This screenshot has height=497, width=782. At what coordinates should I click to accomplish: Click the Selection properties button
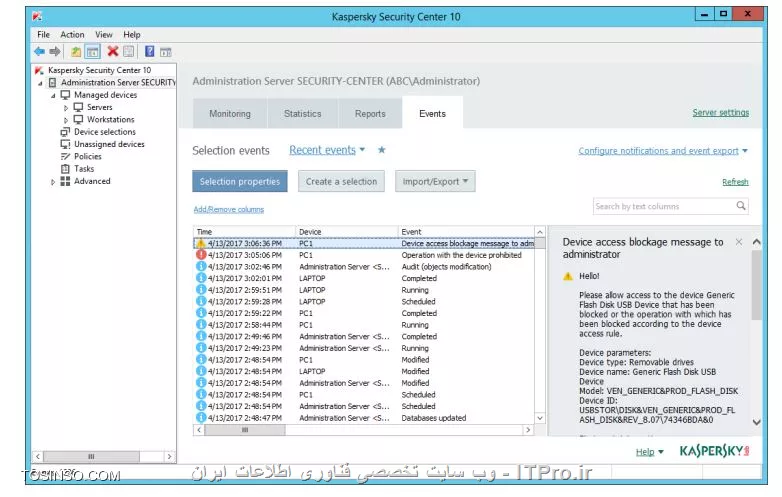(240, 181)
